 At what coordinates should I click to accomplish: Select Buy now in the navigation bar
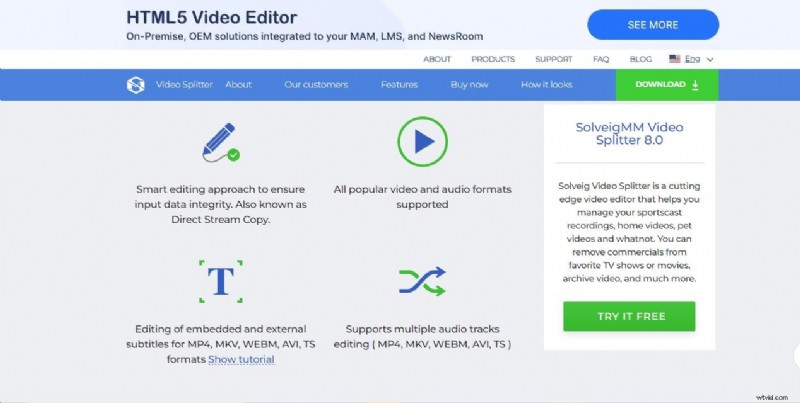tap(469, 85)
